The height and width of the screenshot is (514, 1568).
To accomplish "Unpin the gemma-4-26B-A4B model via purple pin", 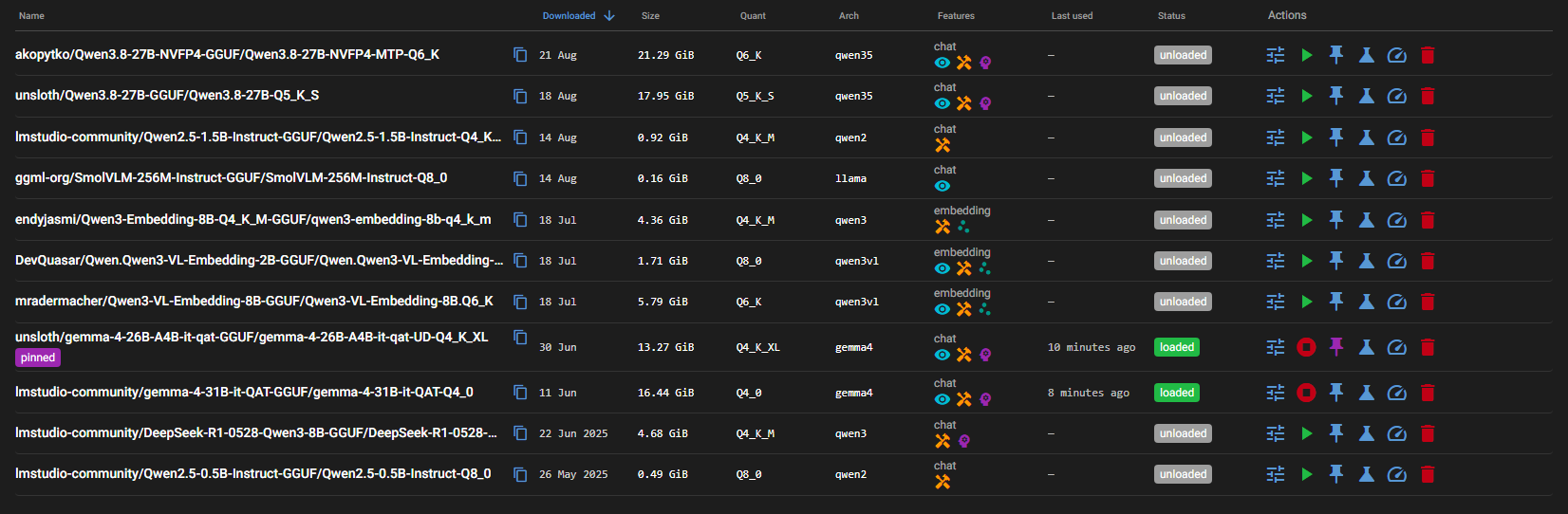I will pos(1336,347).
